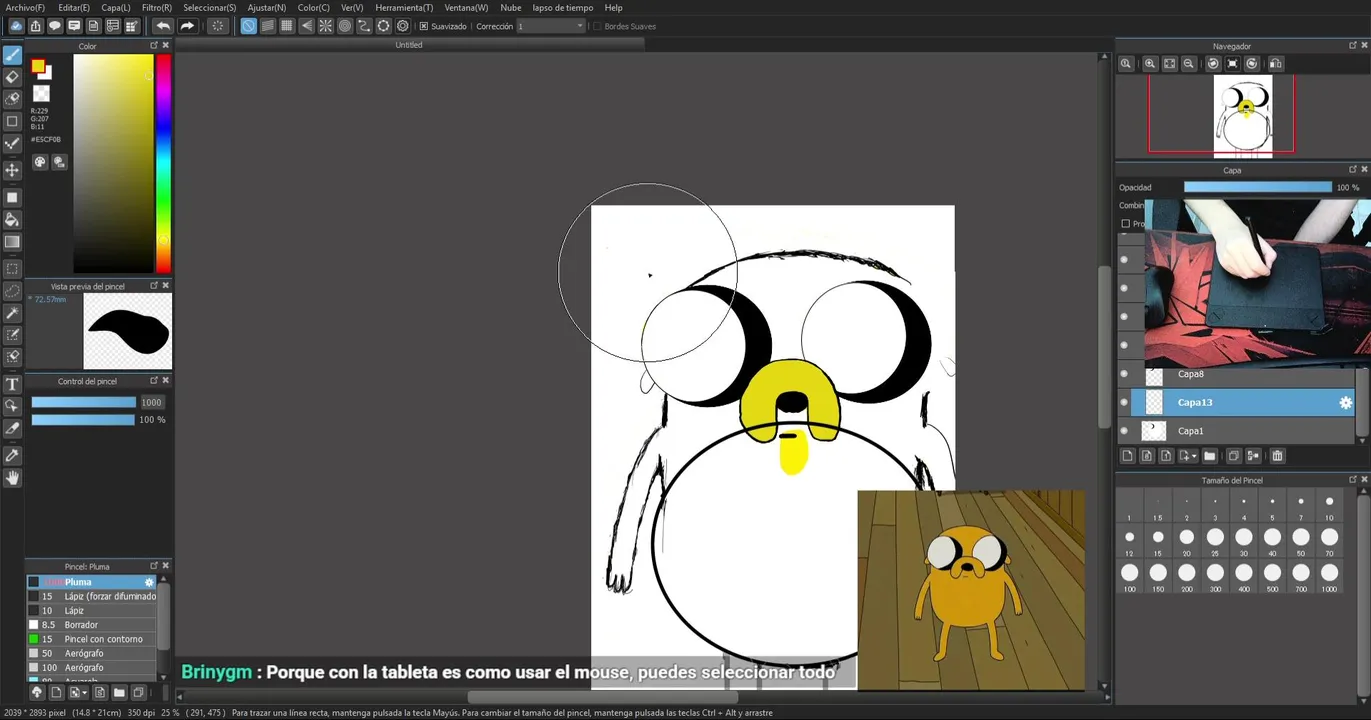Click the Redo arrow in toolbar
The width and height of the screenshot is (1371, 720).
tap(187, 26)
